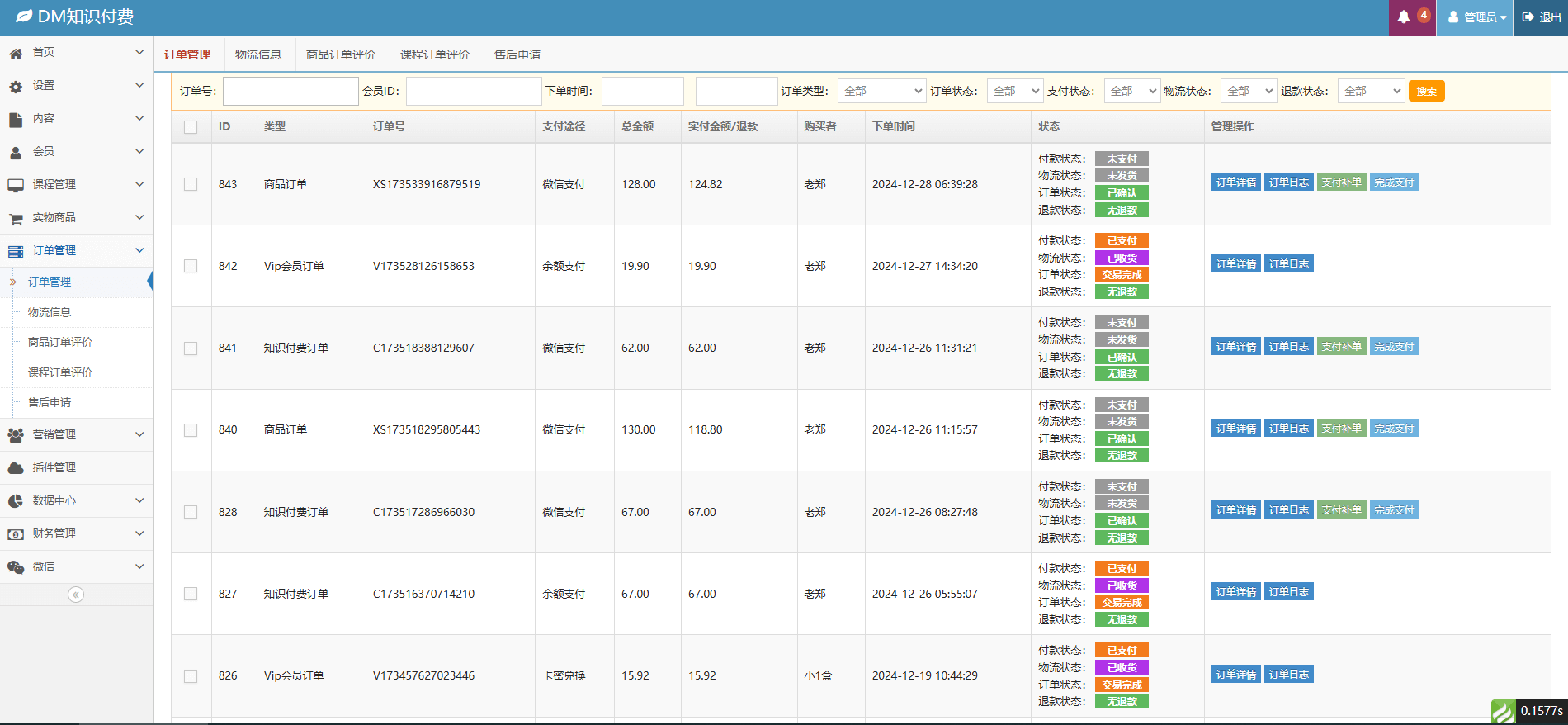
Task: Click the pie chart icon for 数据中心
Action: click(16, 501)
